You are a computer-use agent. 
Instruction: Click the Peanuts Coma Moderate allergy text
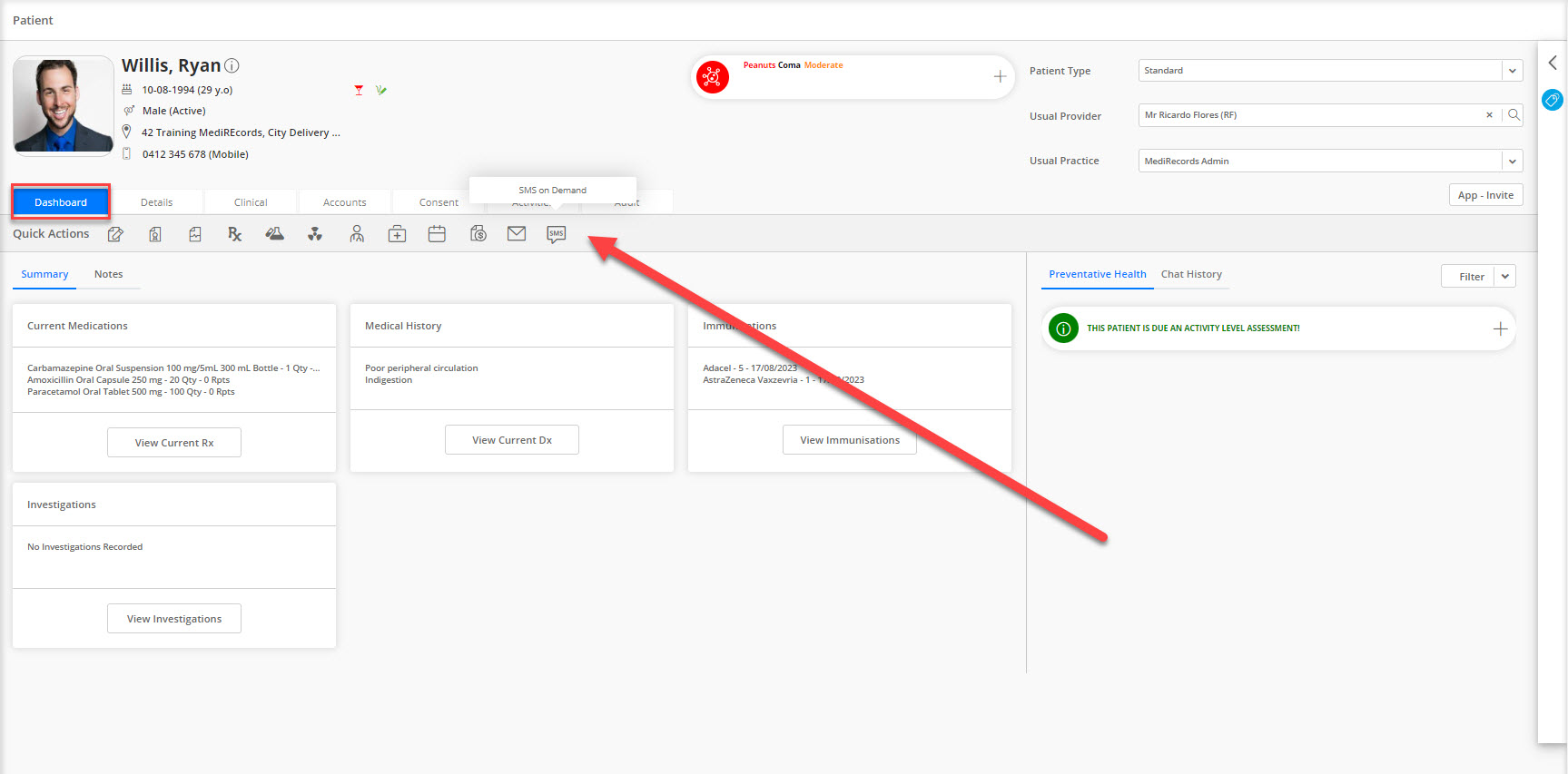(x=793, y=65)
